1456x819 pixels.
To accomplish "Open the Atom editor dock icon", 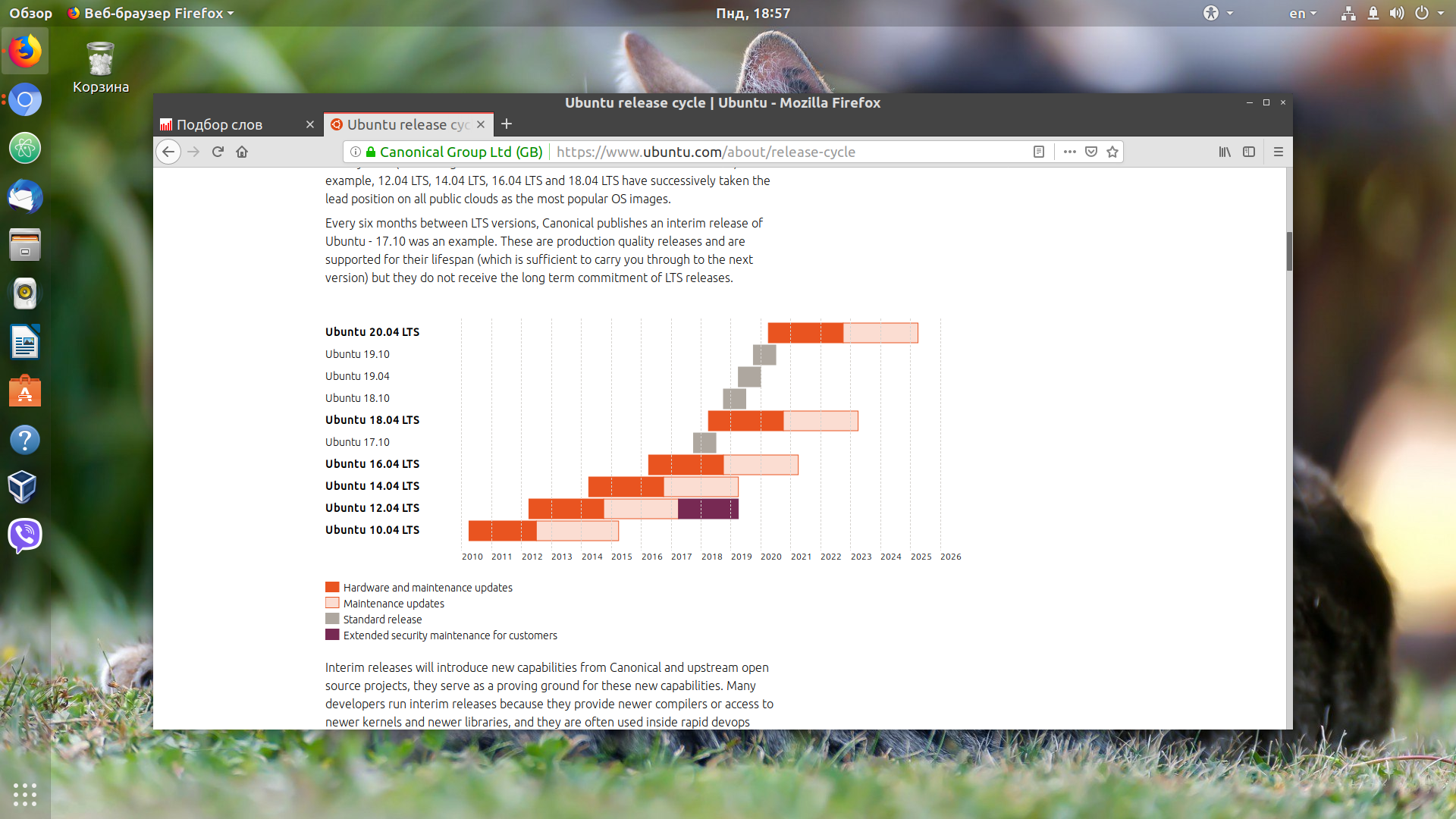I will point(25,148).
